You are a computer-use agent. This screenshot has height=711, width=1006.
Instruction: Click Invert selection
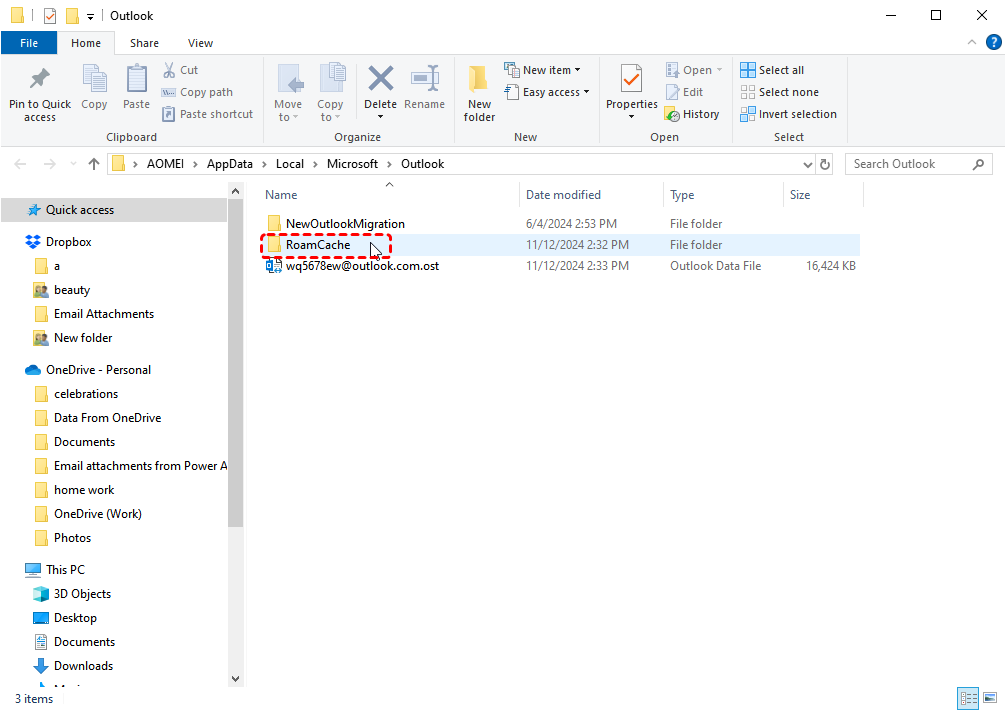pos(789,114)
